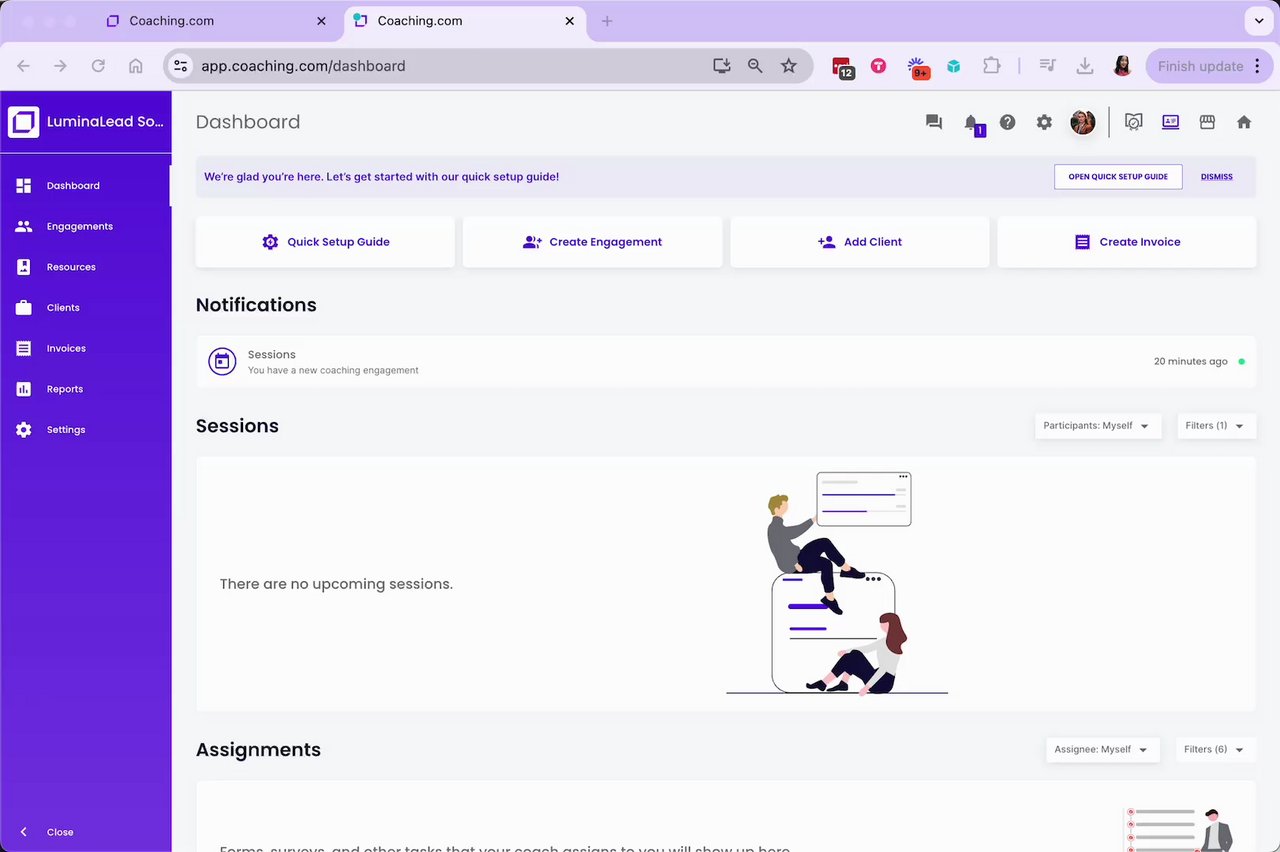Open the browser tab list chevron

(1258, 21)
